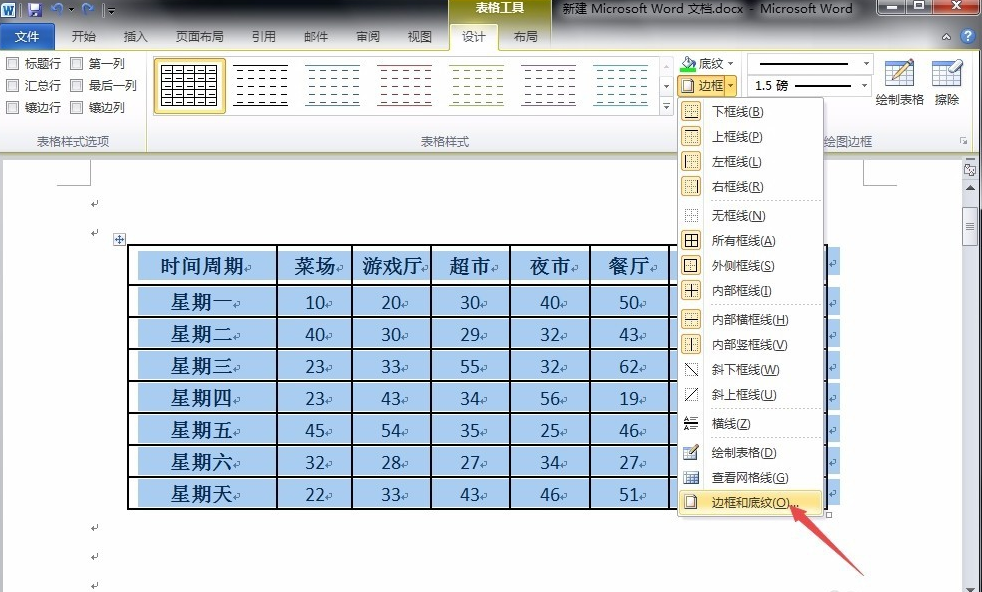Screen dimensions: 982x592
Task: Go to next row of table styles gallery
Action: [x=666, y=86]
